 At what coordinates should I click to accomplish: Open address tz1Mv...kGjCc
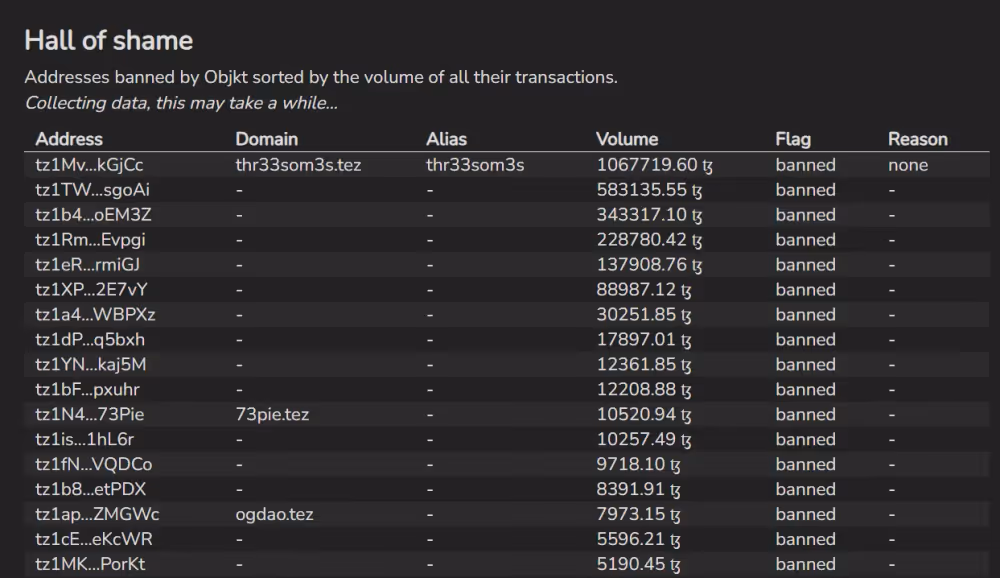click(x=89, y=165)
